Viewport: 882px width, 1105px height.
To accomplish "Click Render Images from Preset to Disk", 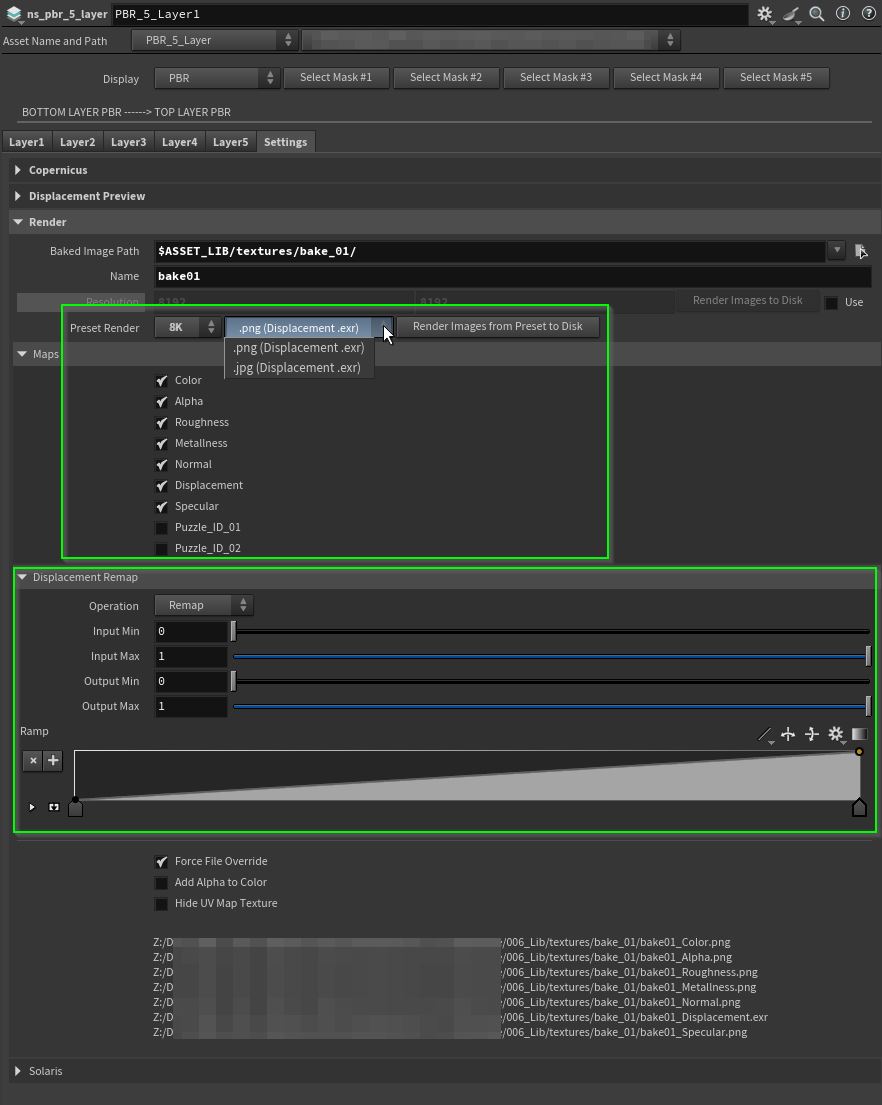I will pos(497,326).
